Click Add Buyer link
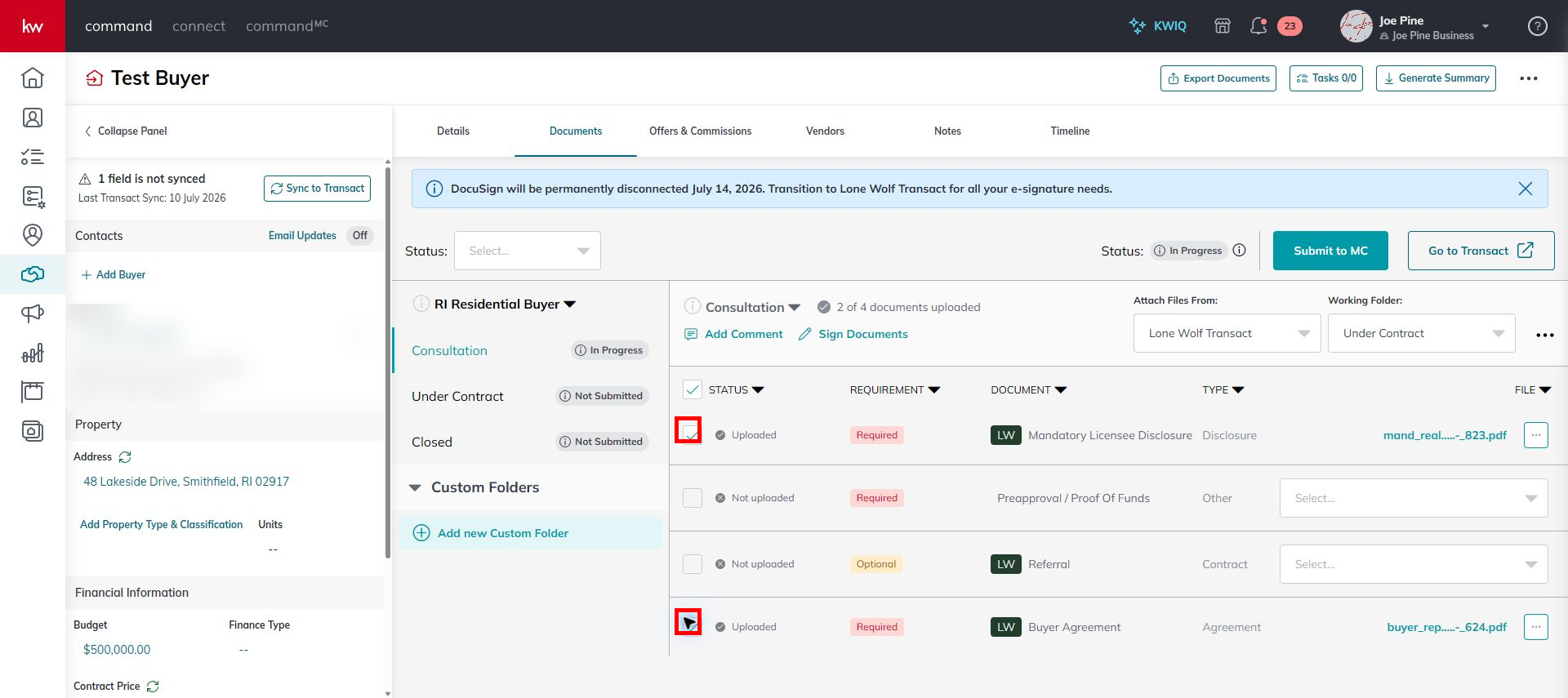1568x698 pixels. pyautogui.click(x=114, y=275)
